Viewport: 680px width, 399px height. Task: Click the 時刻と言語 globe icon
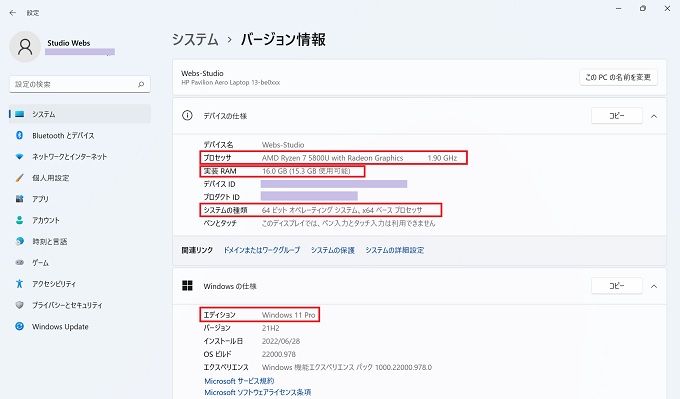click(x=20, y=241)
